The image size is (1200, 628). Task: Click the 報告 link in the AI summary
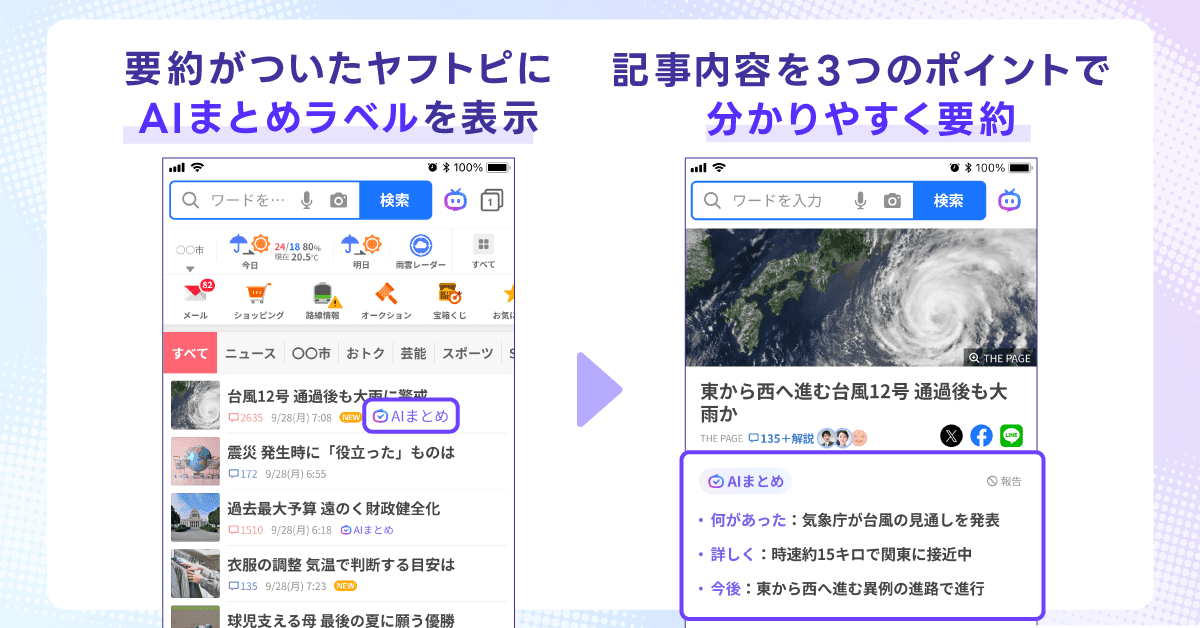[x=1004, y=481]
